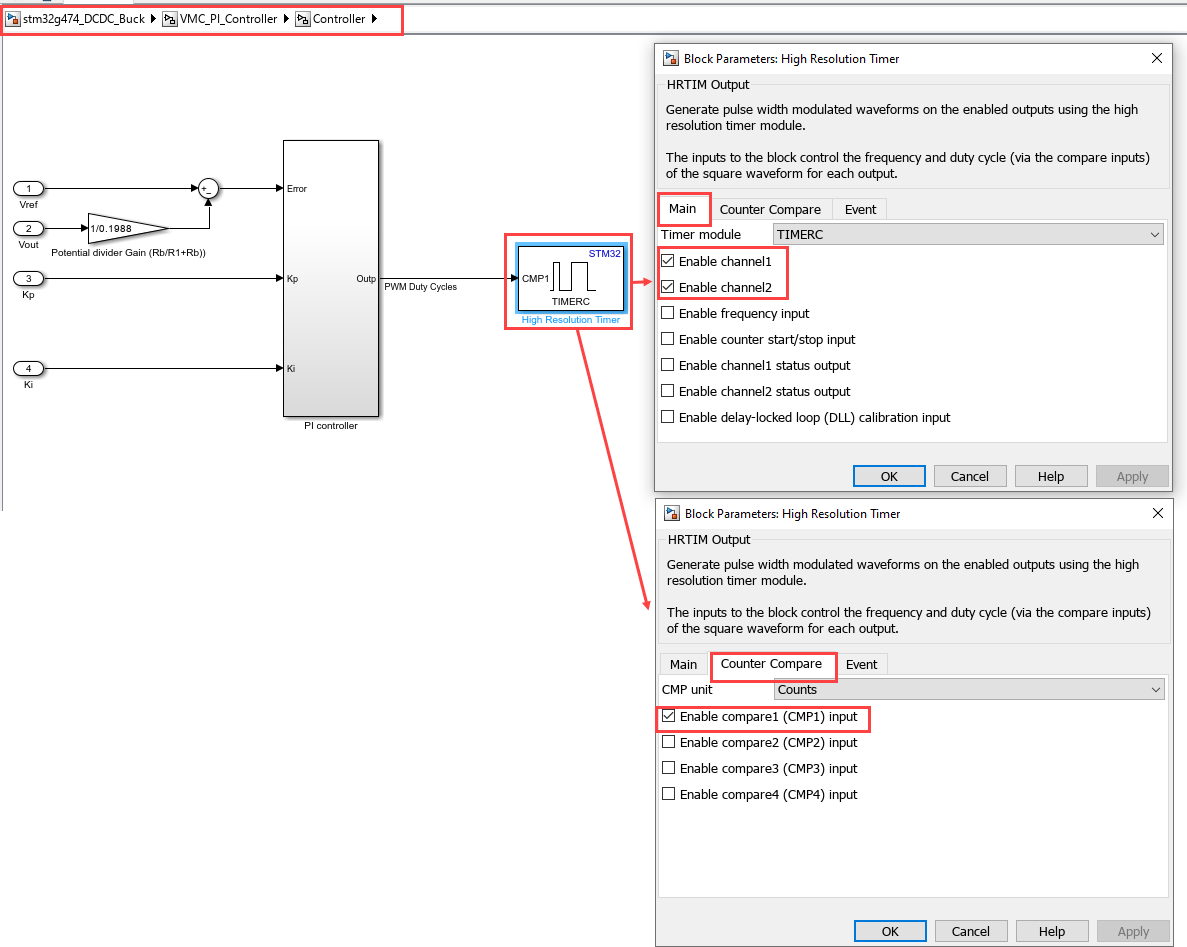The height and width of the screenshot is (947, 1187).
Task: Switch to Counter Compare tab in upper dialog
Action: (x=770, y=209)
